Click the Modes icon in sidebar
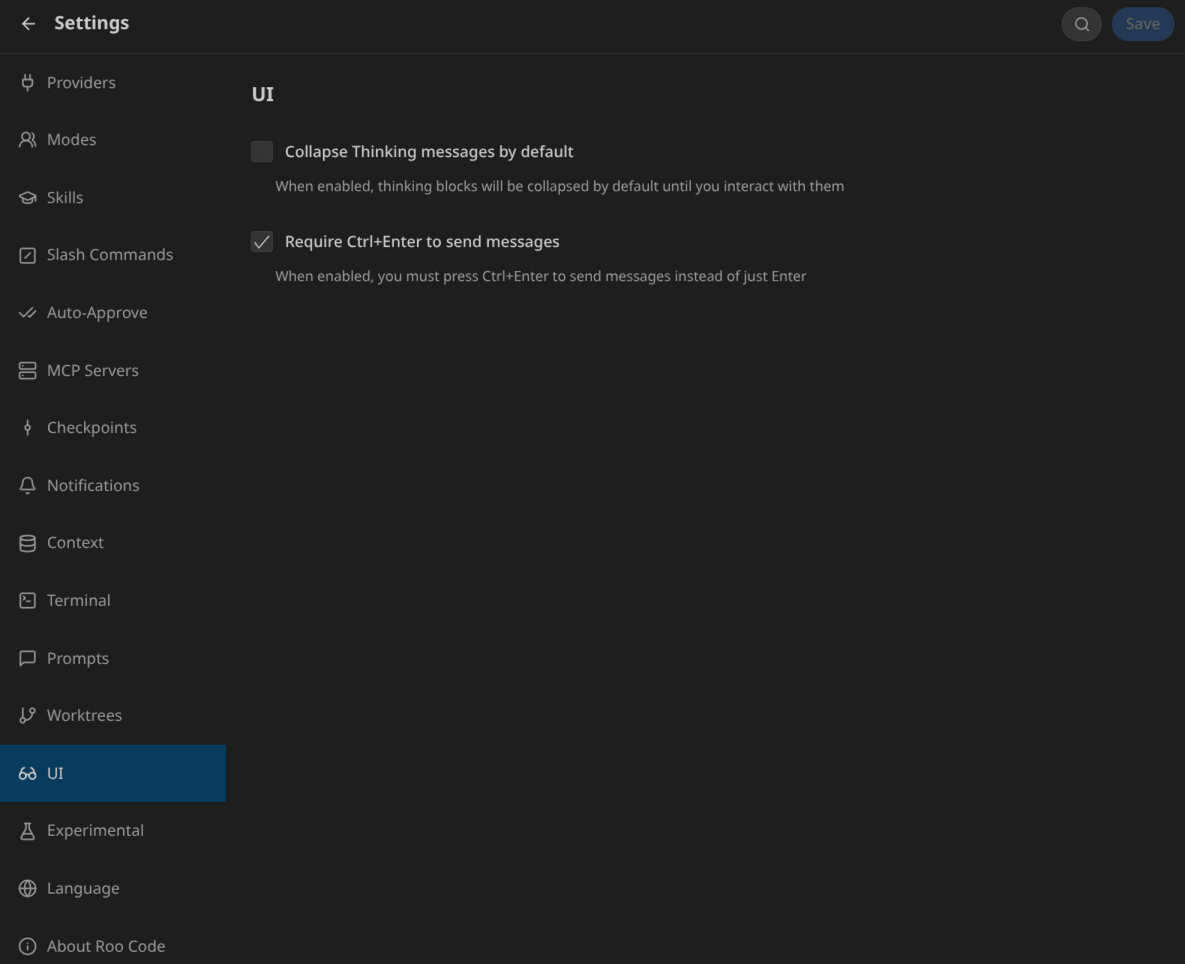Screen dimensions: 1185x964 pos(27,139)
